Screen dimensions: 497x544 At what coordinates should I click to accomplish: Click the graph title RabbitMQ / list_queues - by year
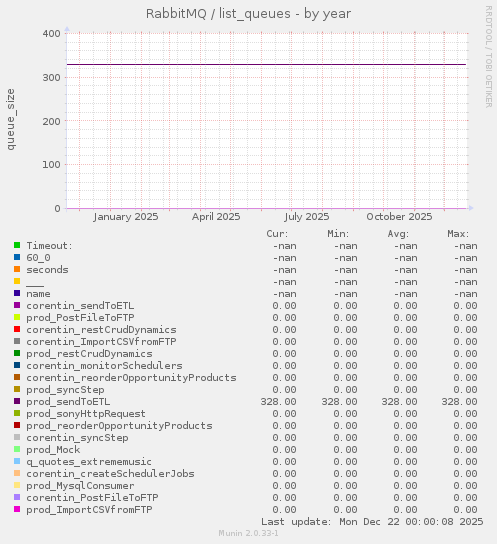(x=248, y=14)
